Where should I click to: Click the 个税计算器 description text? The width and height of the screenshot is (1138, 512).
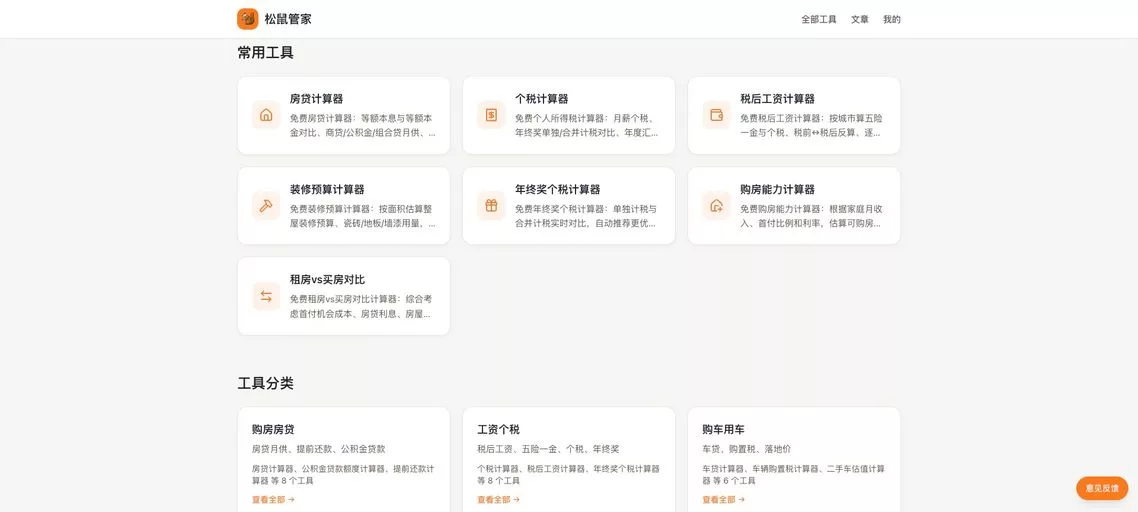[588, 126]
